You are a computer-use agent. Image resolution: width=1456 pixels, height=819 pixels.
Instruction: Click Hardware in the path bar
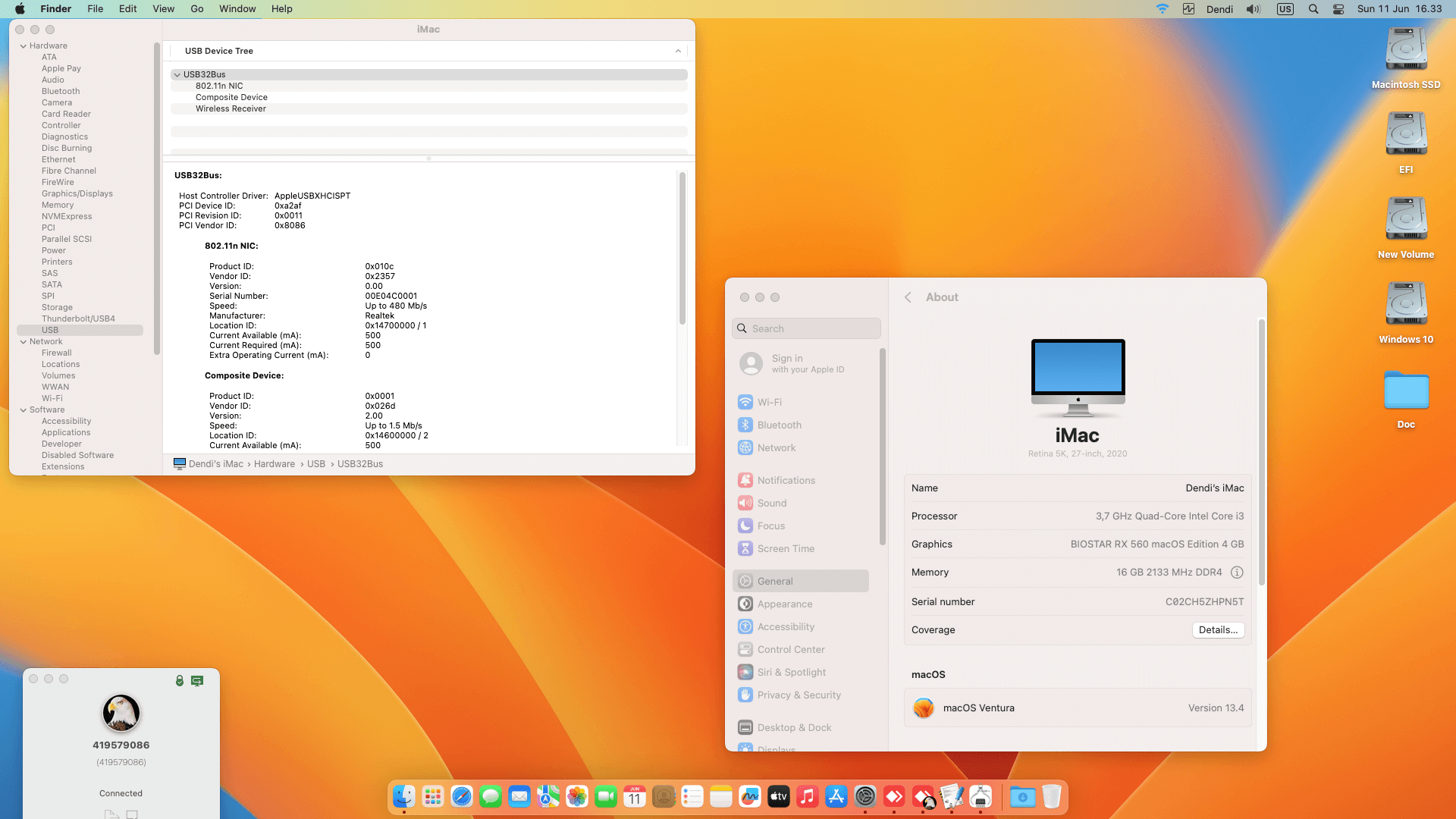(x=275, y=464)
